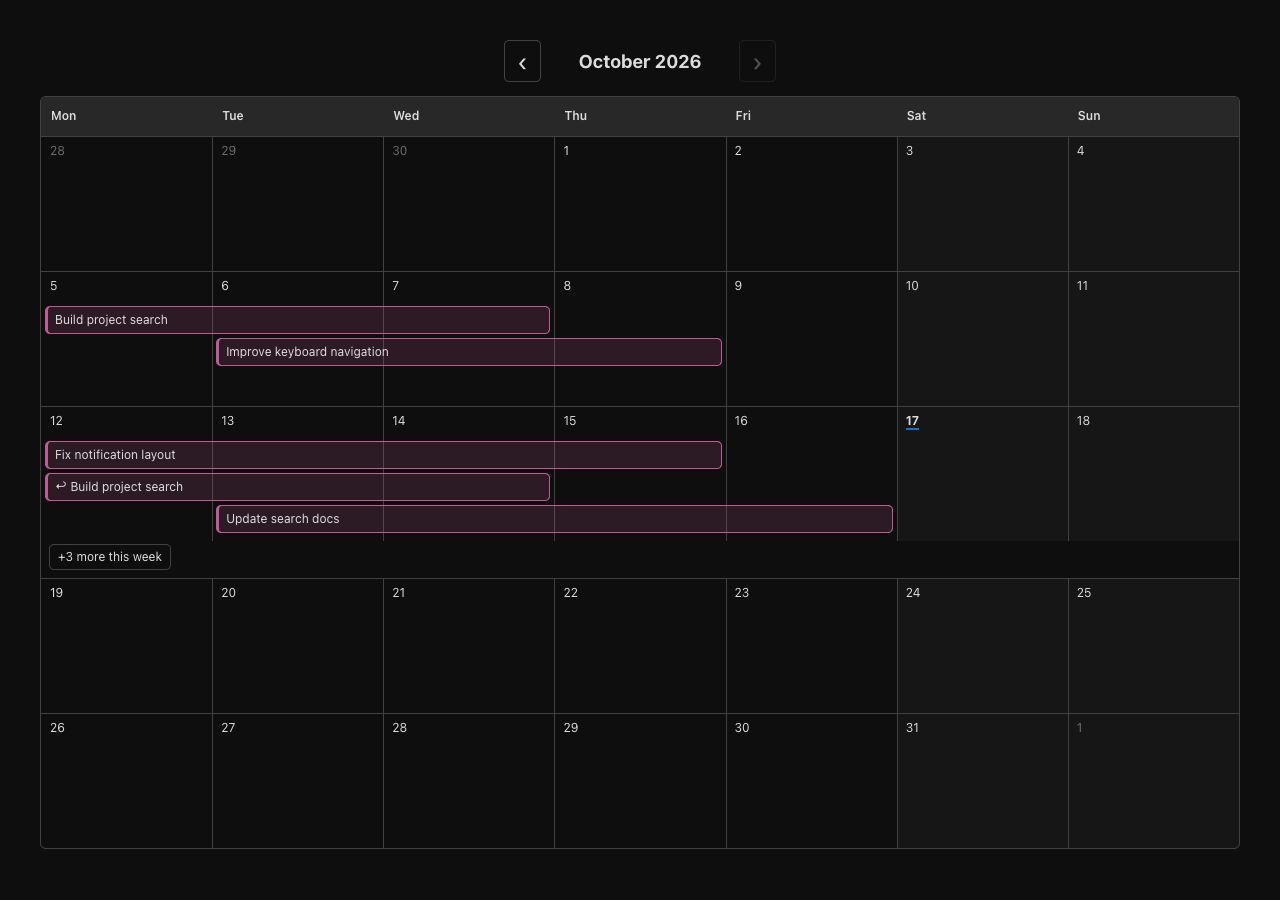Select October 31 date number

pyautogui.click(x=912, y=728)
